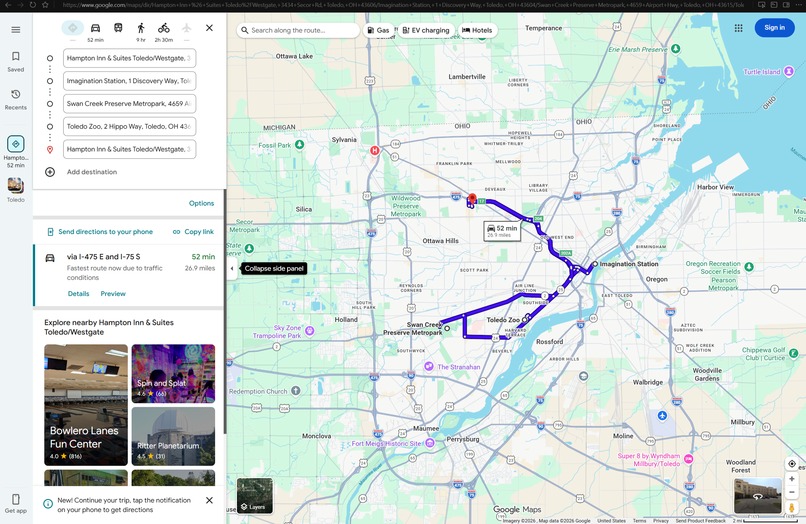
Task: Search Hotels along route
Action: point(477,30)
